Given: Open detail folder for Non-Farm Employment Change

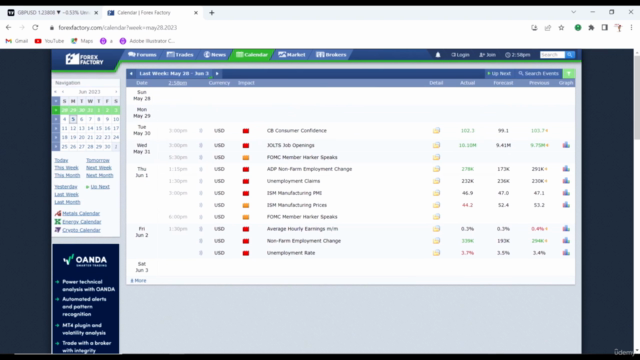Looking at the screenshot, I should [436, 241].
